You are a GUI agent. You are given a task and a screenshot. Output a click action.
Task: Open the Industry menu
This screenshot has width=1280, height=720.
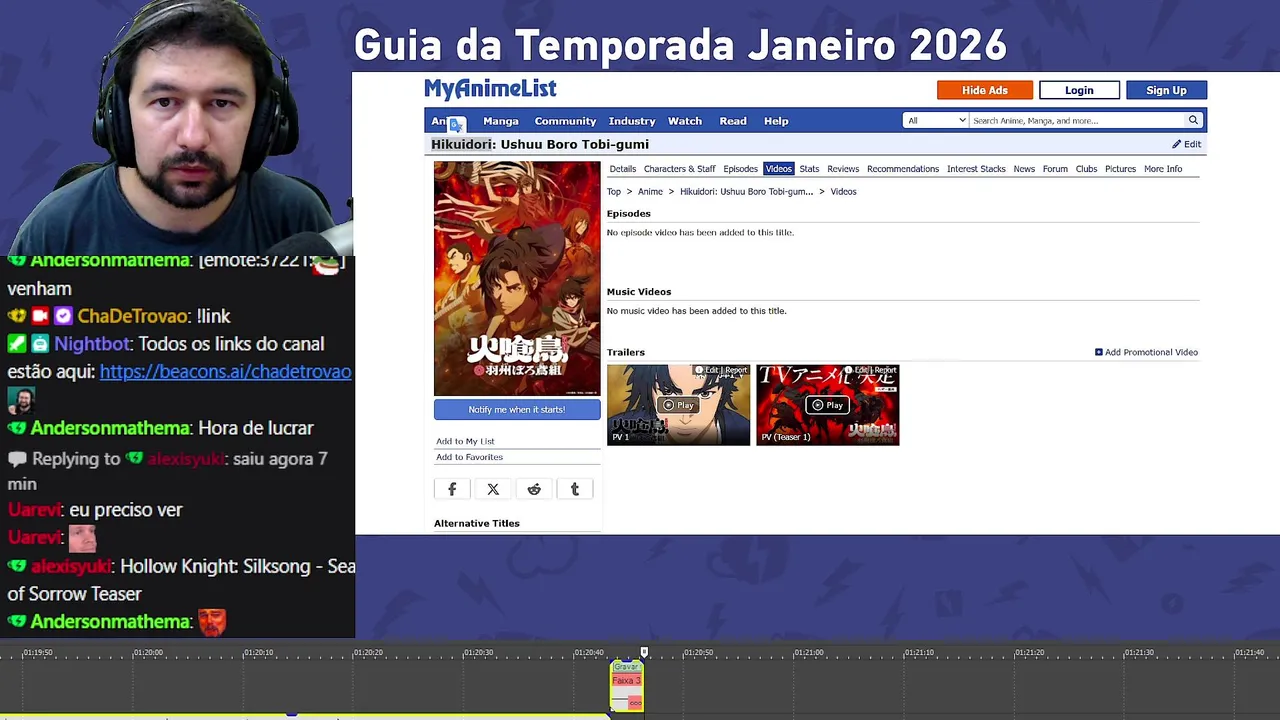pyautogui.click(x=632, y=121)
